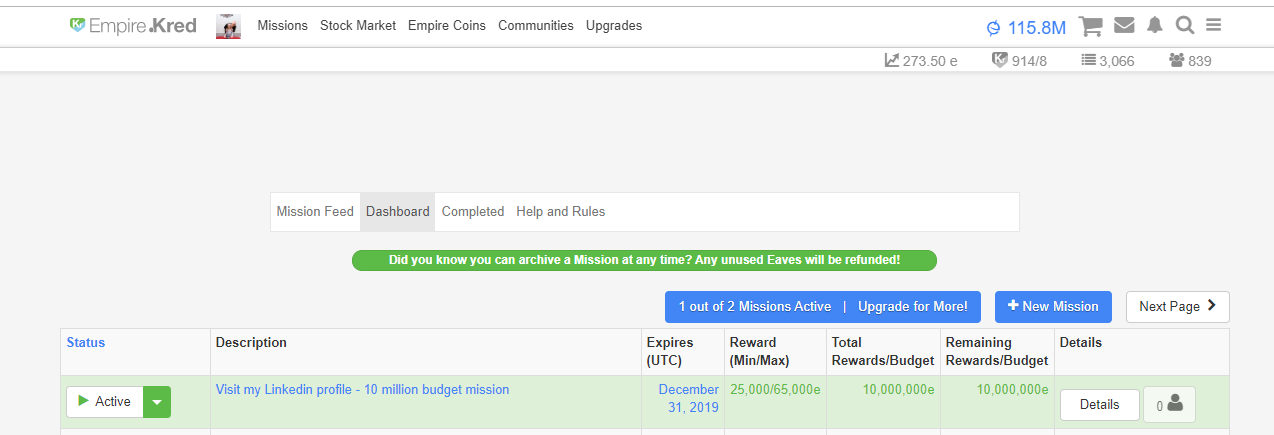Open the search magnifier icon
This screenshot has height=435, width=1274.
pos(1185,26)
